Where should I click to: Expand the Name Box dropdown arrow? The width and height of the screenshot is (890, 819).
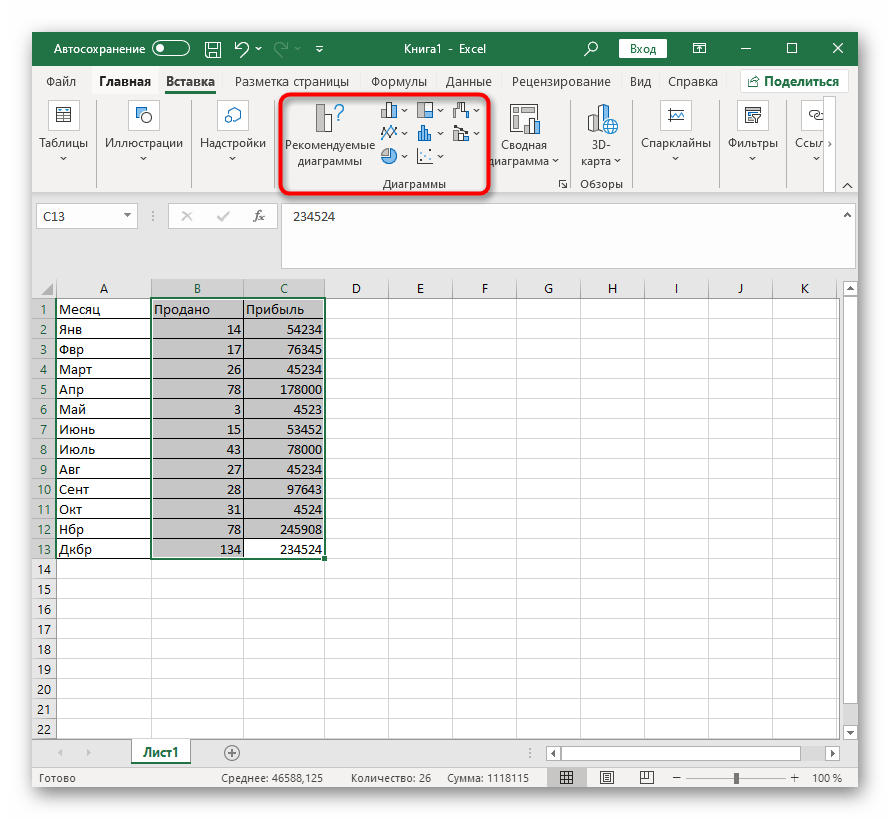click(127, 216)
